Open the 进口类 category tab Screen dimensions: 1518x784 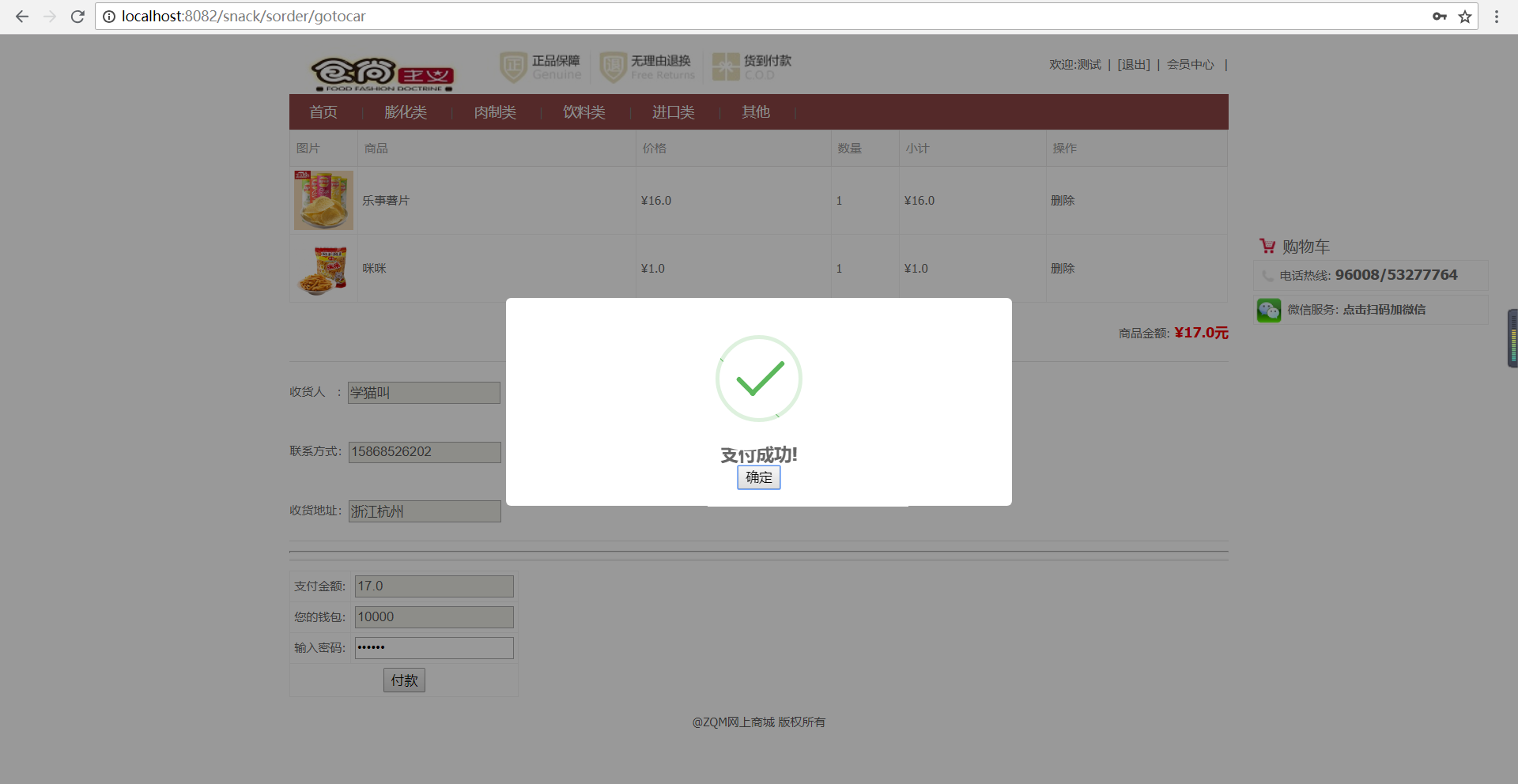click(x=674, y=112)
